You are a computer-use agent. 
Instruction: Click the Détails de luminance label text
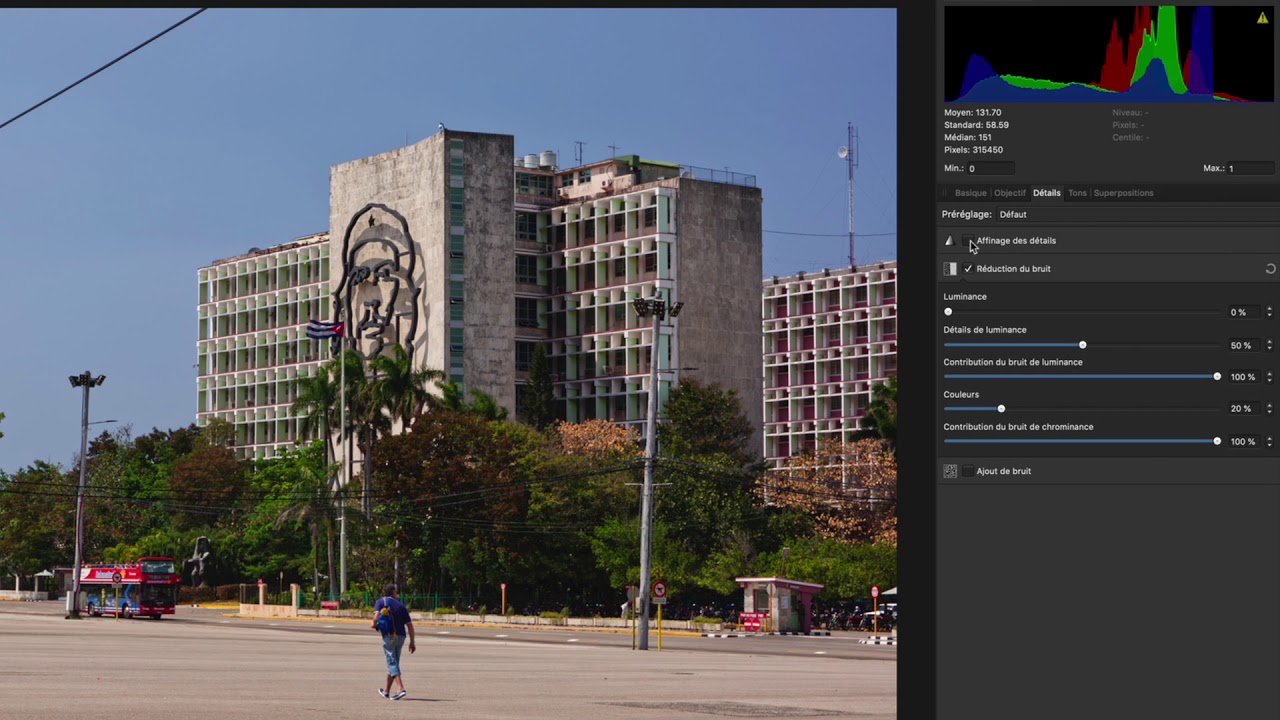click(x=985, y=330)
